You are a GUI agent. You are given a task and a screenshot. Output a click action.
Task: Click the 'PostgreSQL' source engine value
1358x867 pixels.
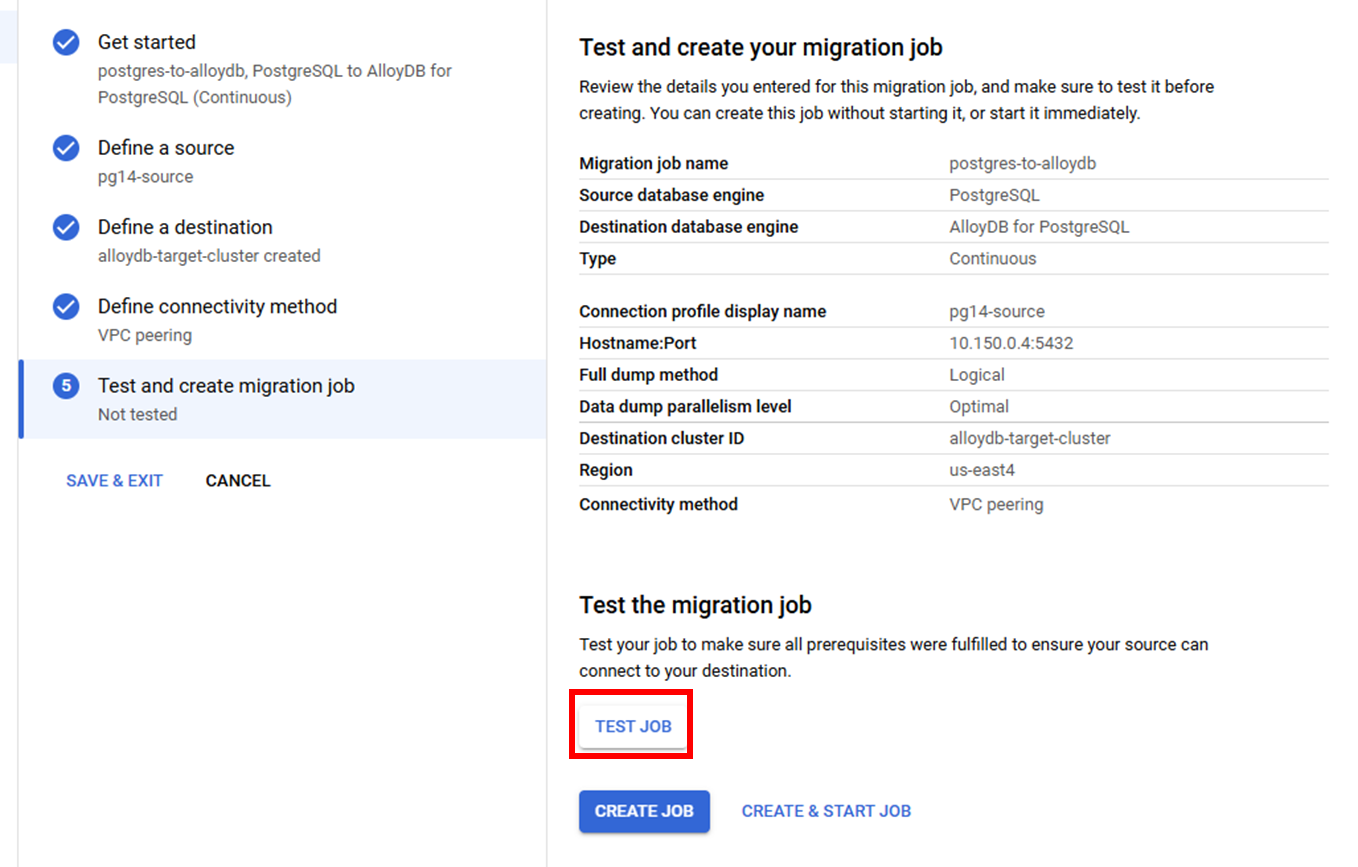994,195
